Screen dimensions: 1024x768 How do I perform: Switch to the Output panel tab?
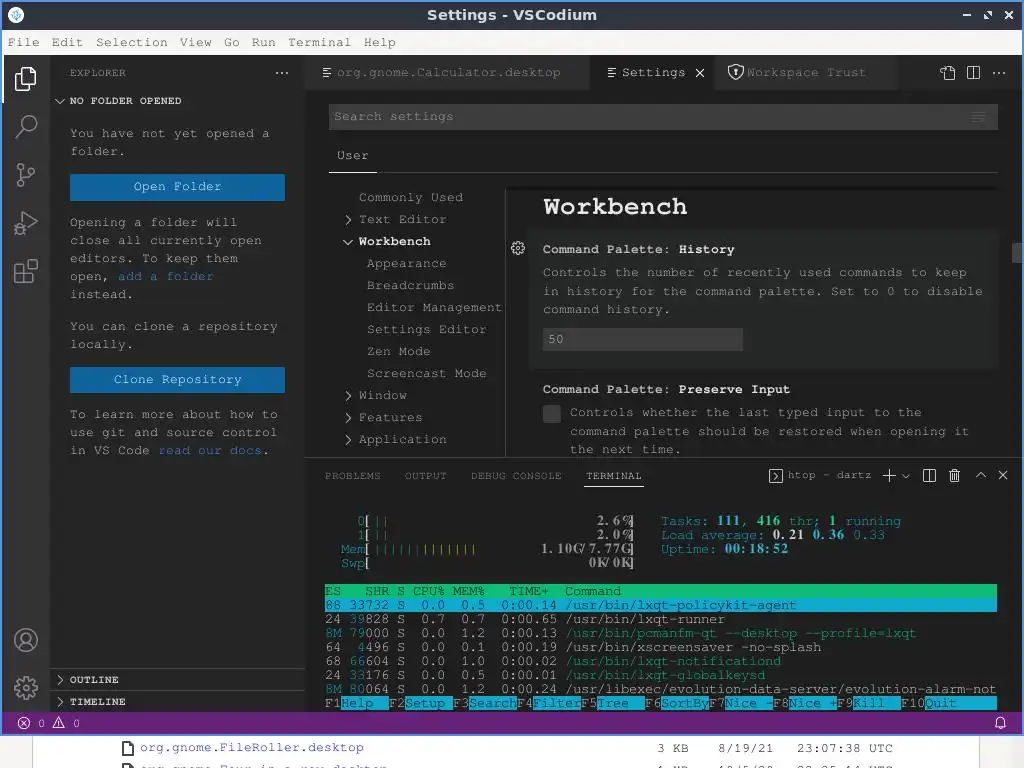[x=425, y=475]
